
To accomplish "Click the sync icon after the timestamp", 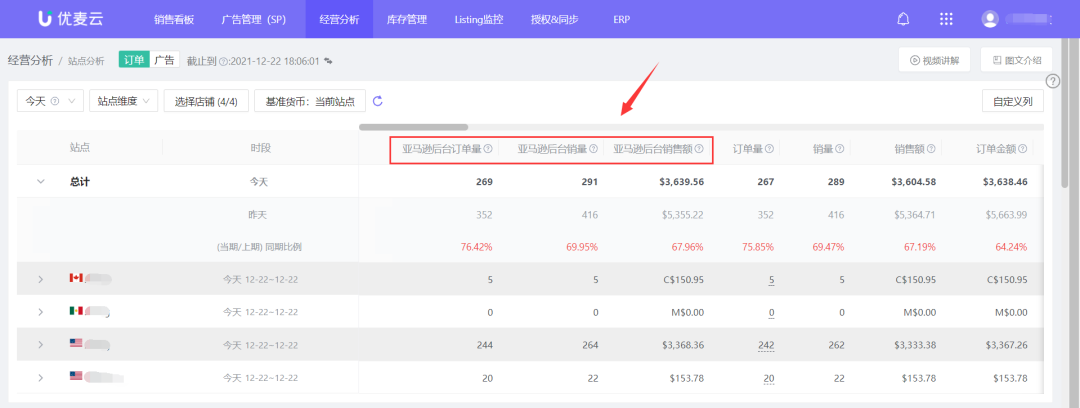I will [x=329, y=61].
